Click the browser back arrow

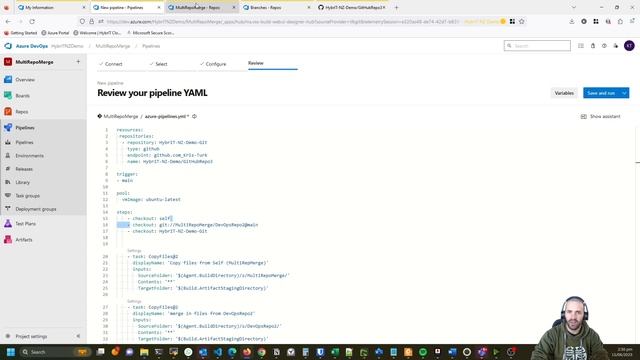coord(8,21)
